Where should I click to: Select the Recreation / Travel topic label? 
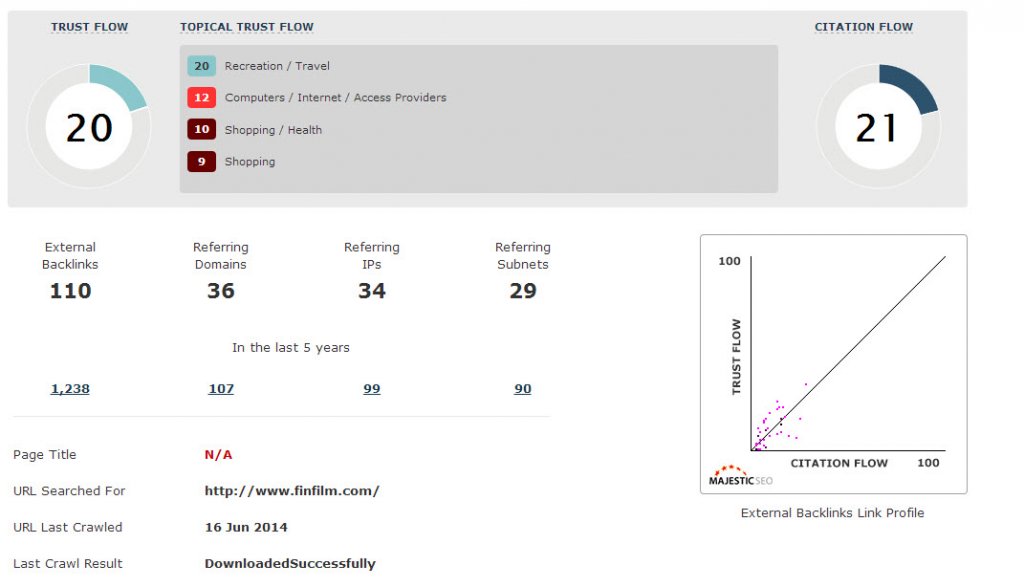(x=277, y=66)
